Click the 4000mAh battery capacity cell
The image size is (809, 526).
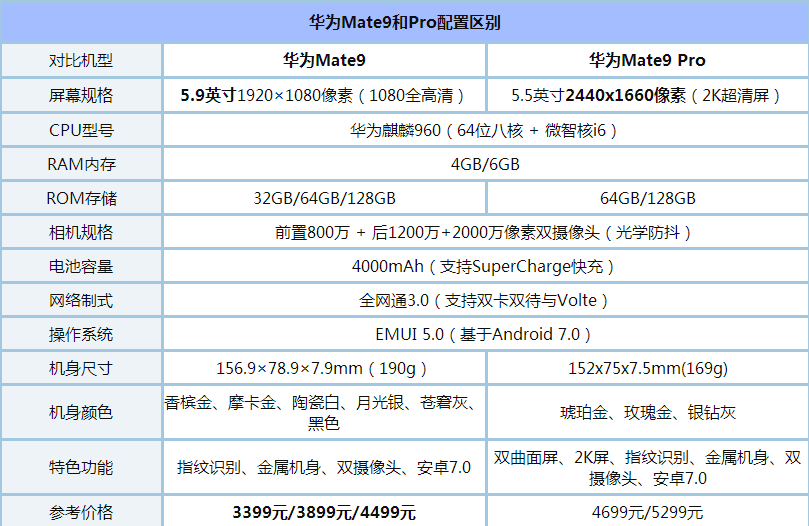484,267
